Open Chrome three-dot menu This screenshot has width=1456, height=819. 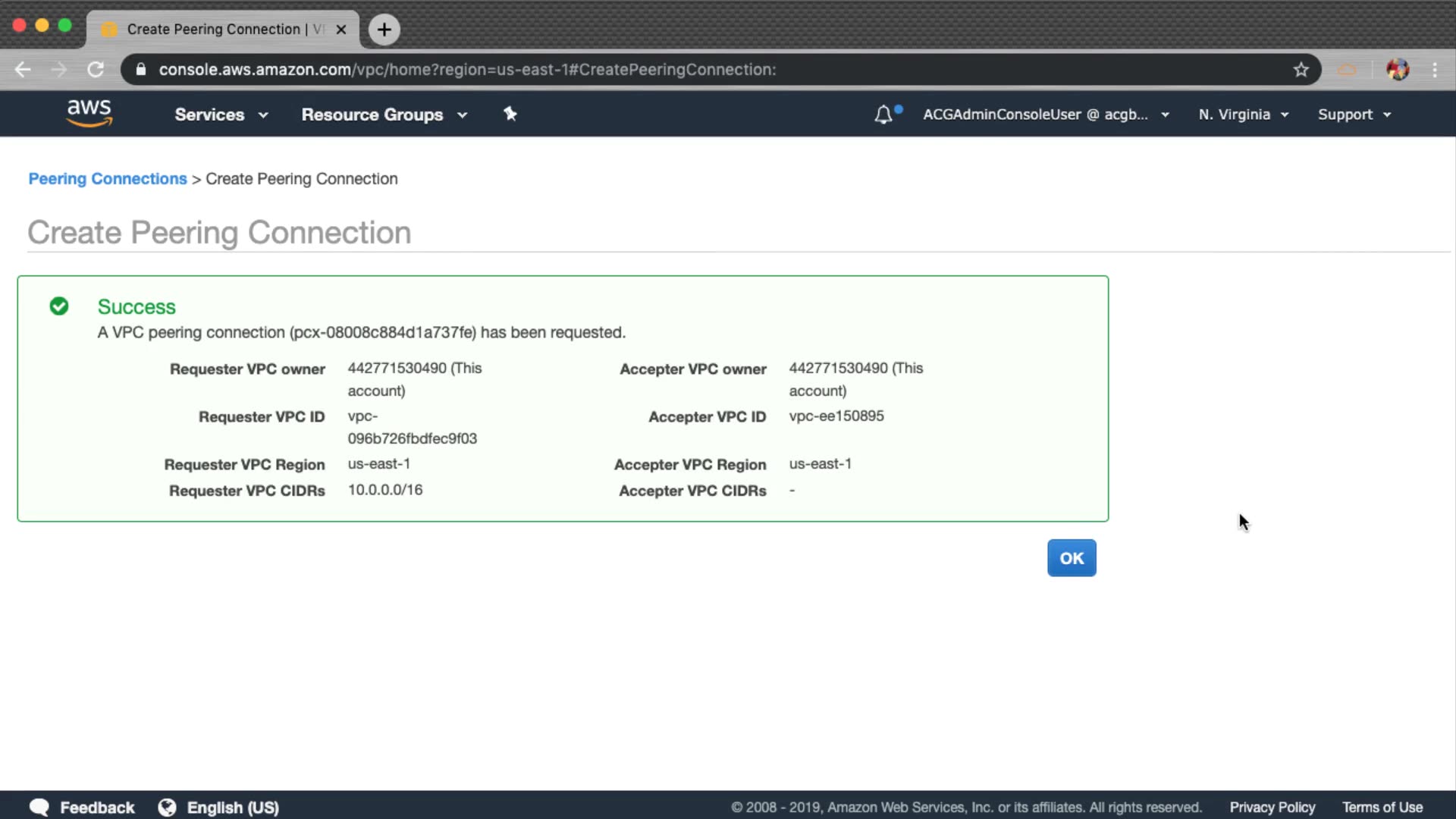pos(1435,70)
